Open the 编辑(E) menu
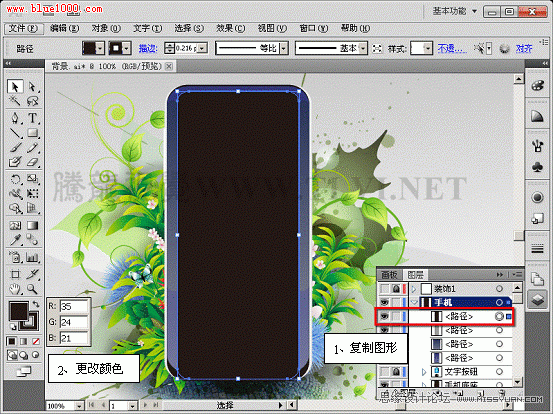 coord(65,29)
